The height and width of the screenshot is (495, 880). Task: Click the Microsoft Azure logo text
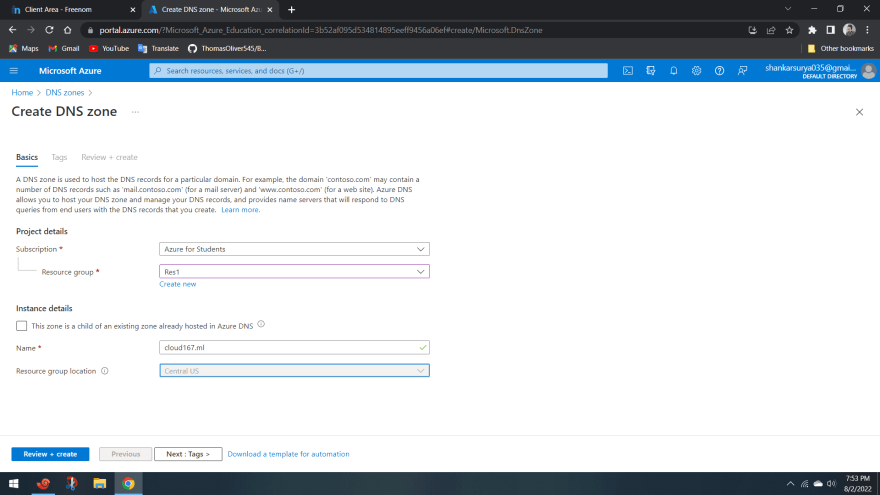pos(70,71)
